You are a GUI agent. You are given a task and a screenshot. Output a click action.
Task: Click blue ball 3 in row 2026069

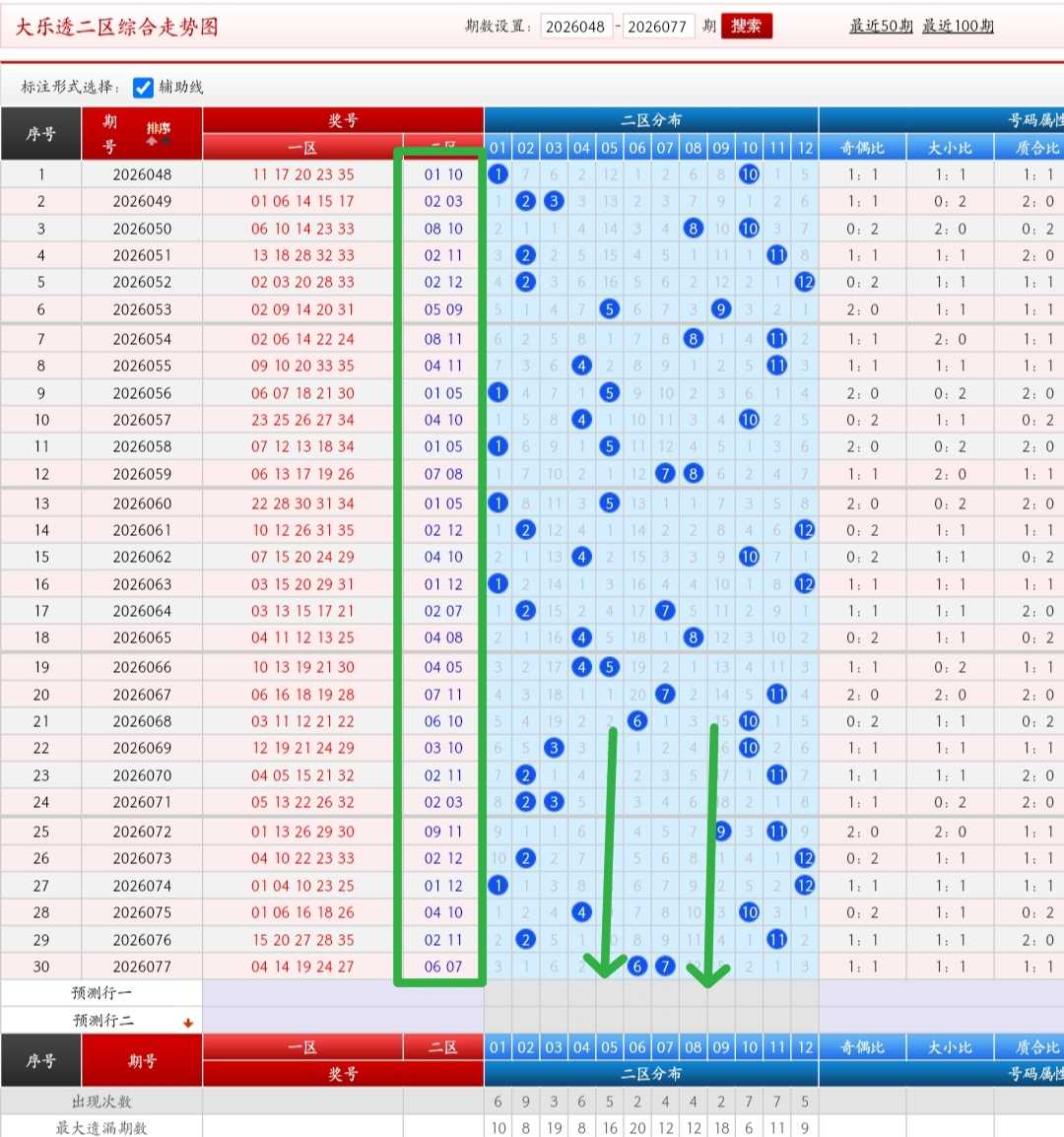point(554,748)
